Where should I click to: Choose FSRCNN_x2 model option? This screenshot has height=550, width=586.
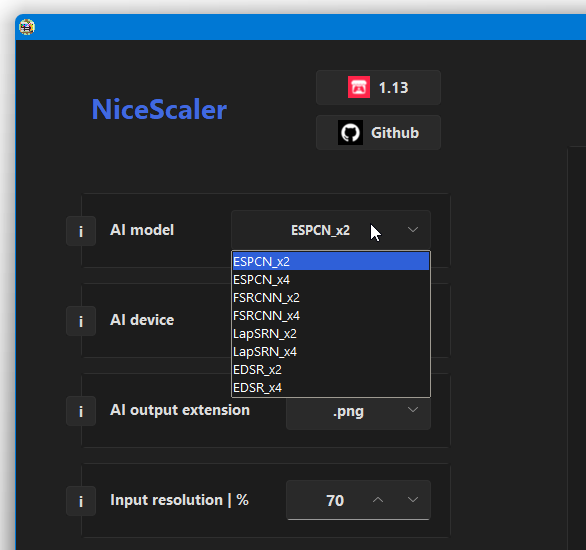click(x=331, y=297)
